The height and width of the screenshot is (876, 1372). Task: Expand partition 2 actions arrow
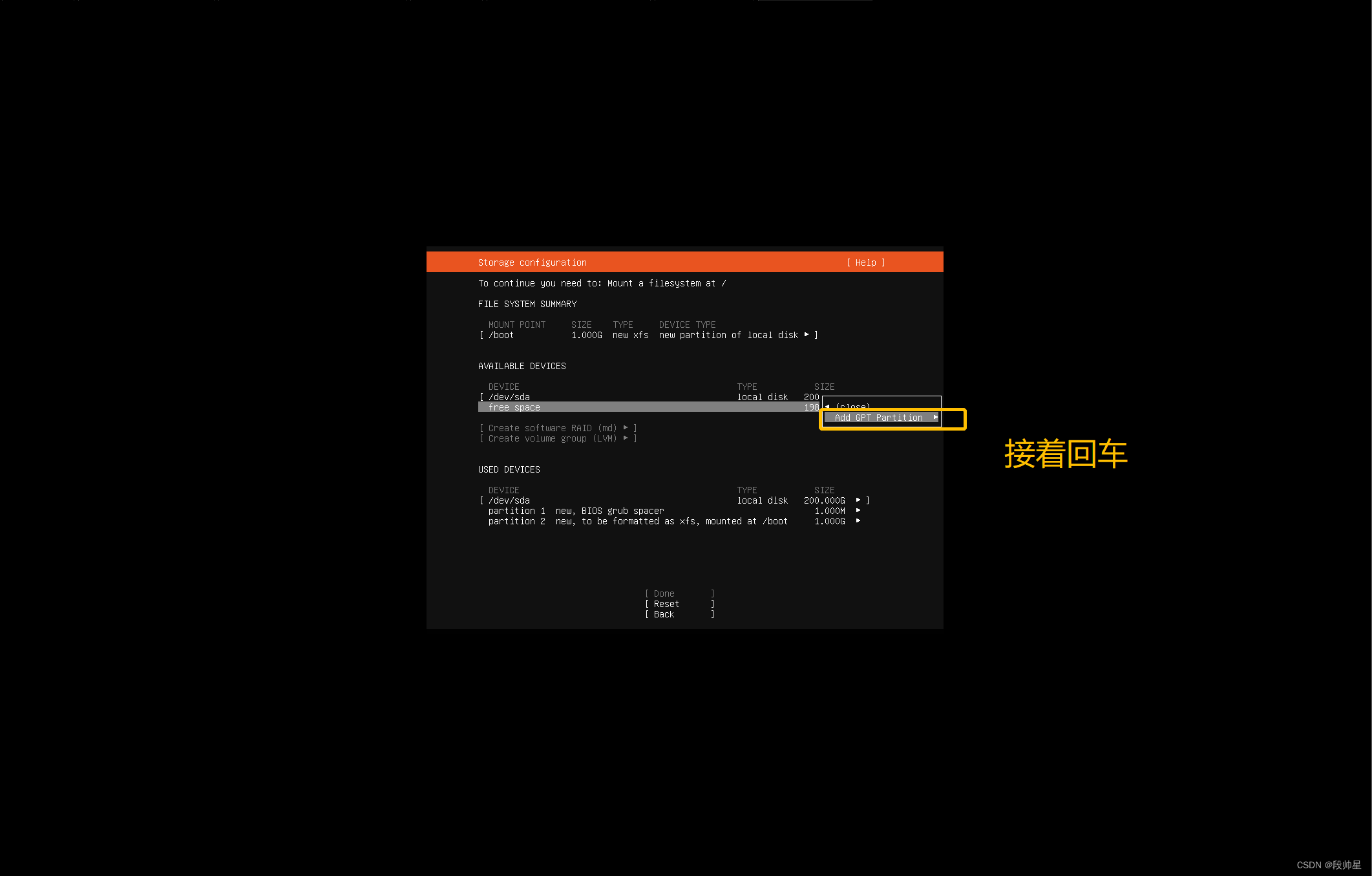click(858, 520)
